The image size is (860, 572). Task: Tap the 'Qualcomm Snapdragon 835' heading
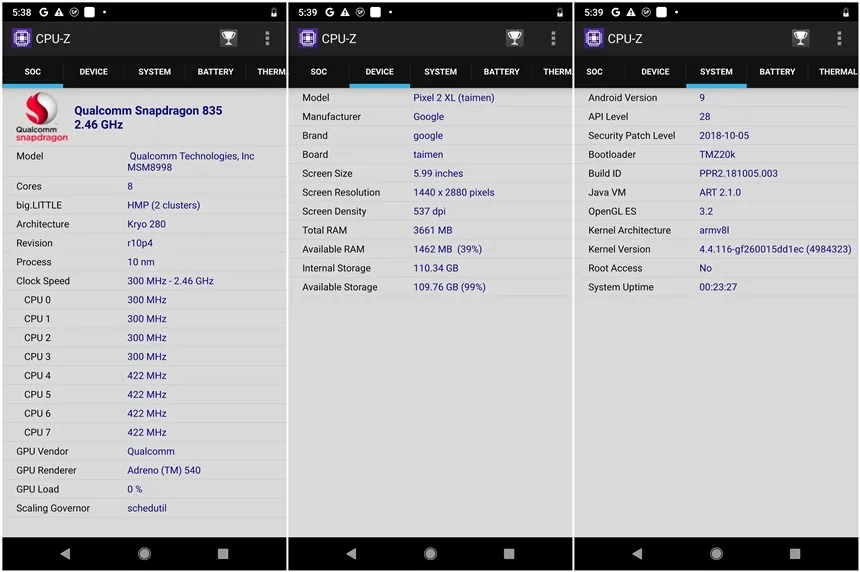(x=148, y=111)
